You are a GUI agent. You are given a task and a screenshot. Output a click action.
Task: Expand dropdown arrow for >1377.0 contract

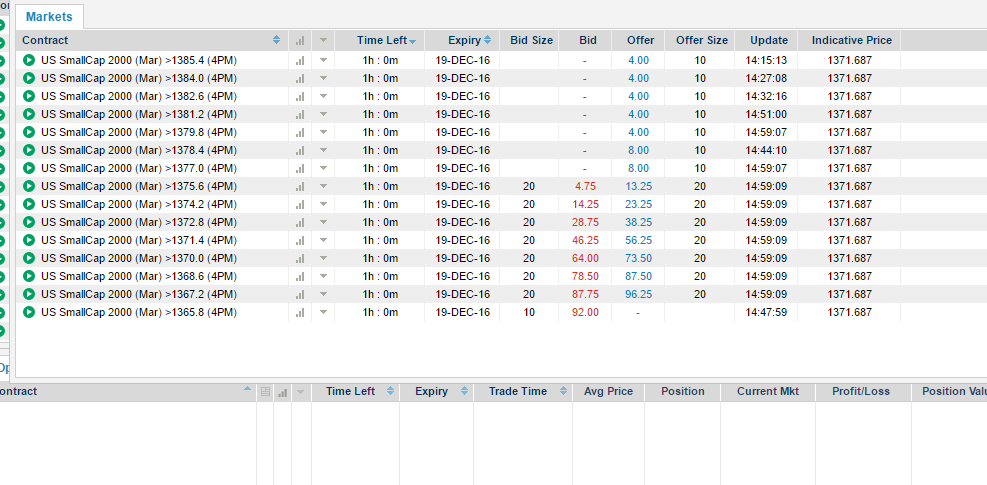click(x=323, y=168)
